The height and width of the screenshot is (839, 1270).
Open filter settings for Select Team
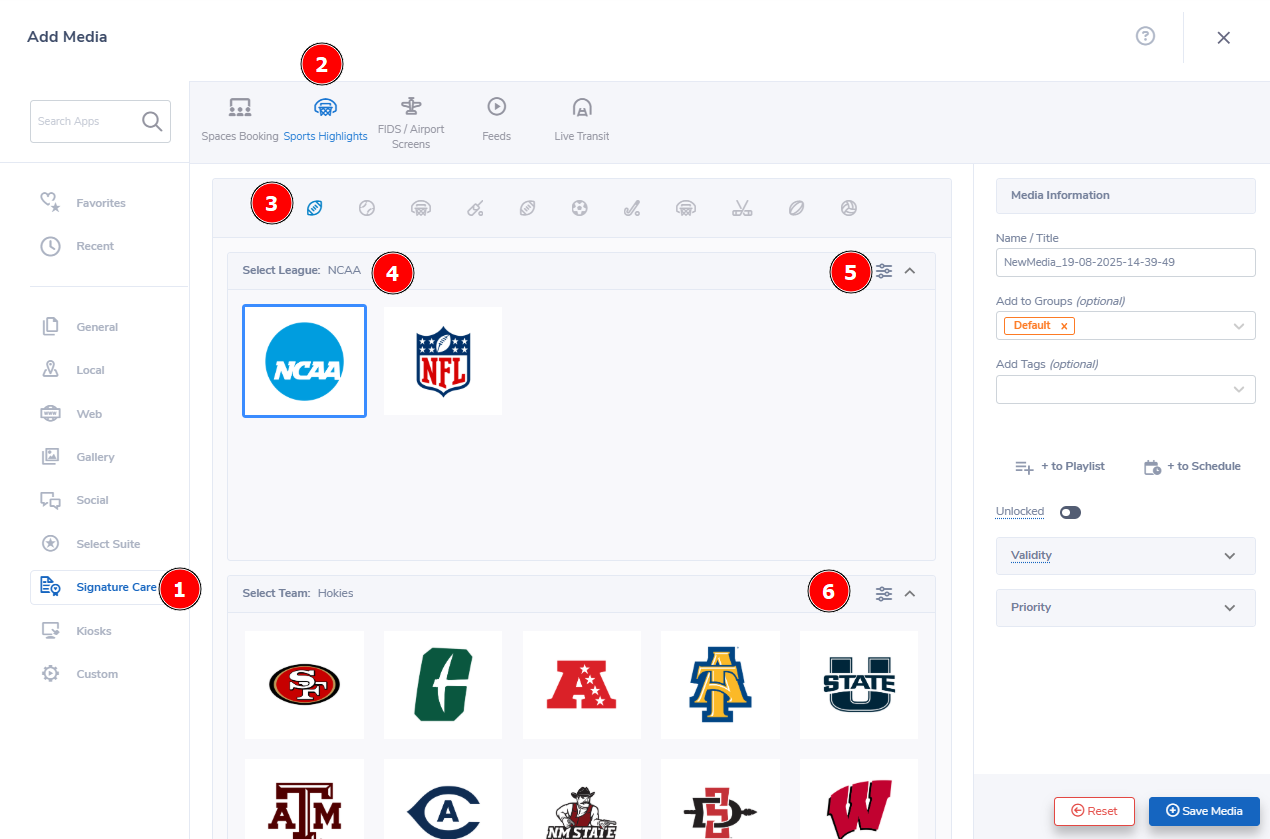point(884,594)
